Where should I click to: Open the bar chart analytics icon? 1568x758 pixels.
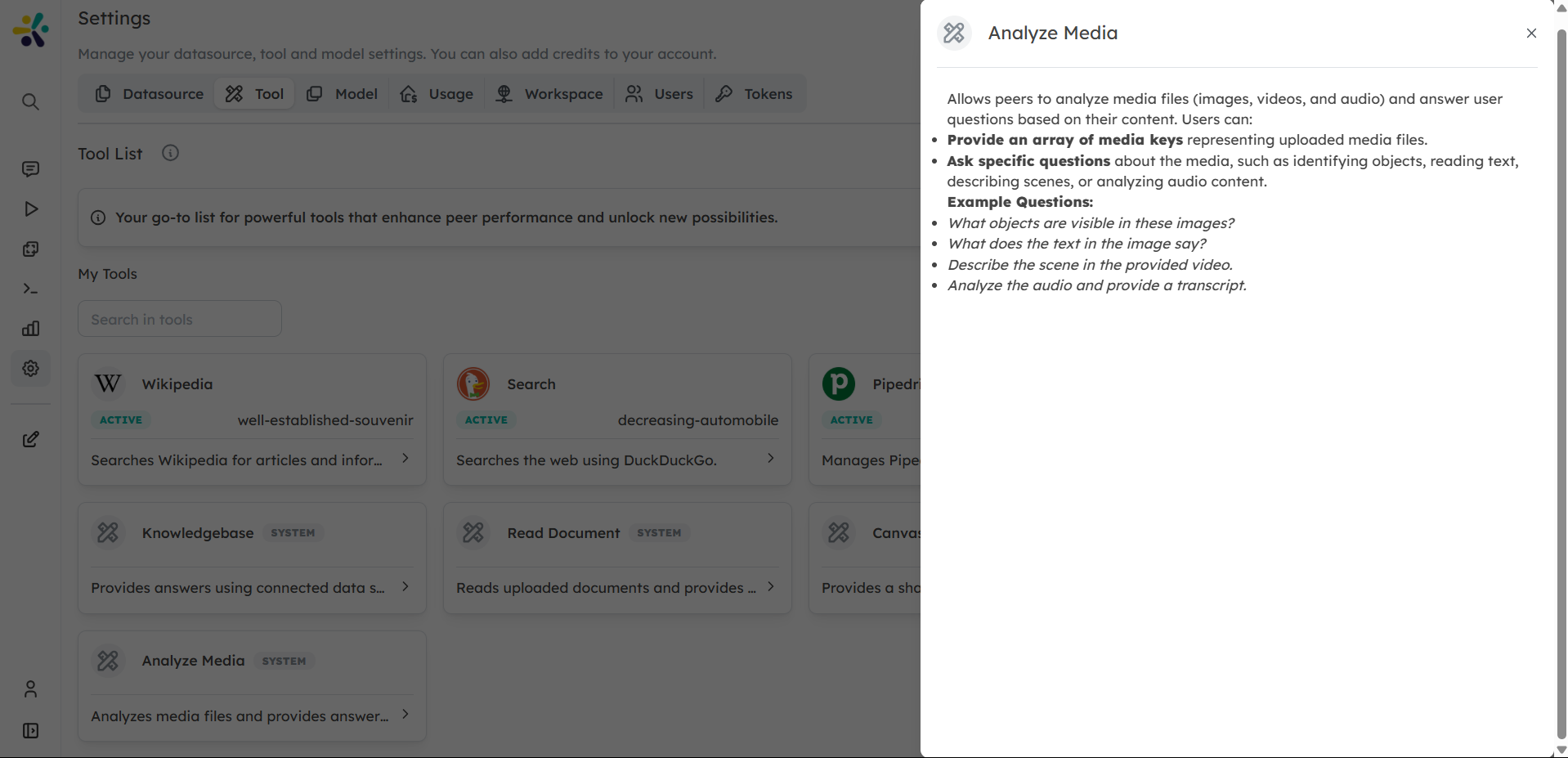(30, 329)
